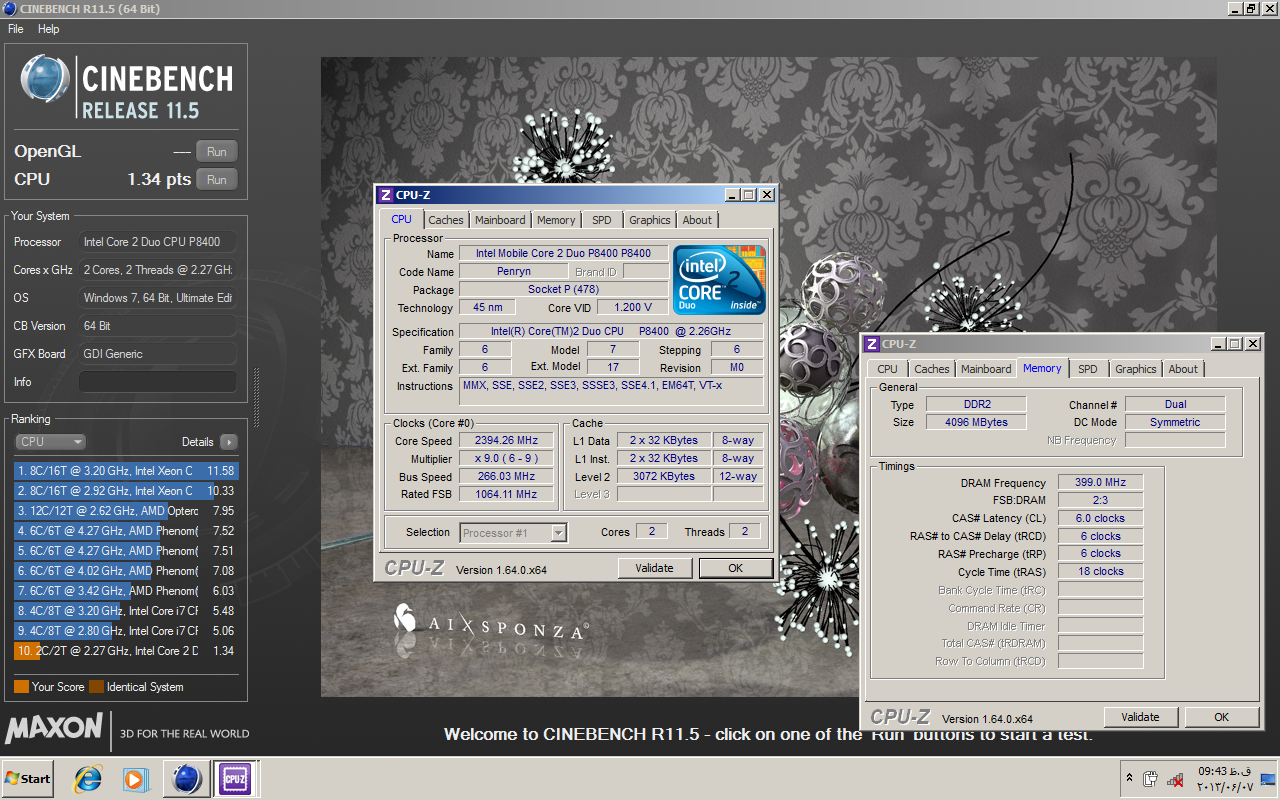Click Validate in the Memory CPU-Z window

(x=1140, y=717)
